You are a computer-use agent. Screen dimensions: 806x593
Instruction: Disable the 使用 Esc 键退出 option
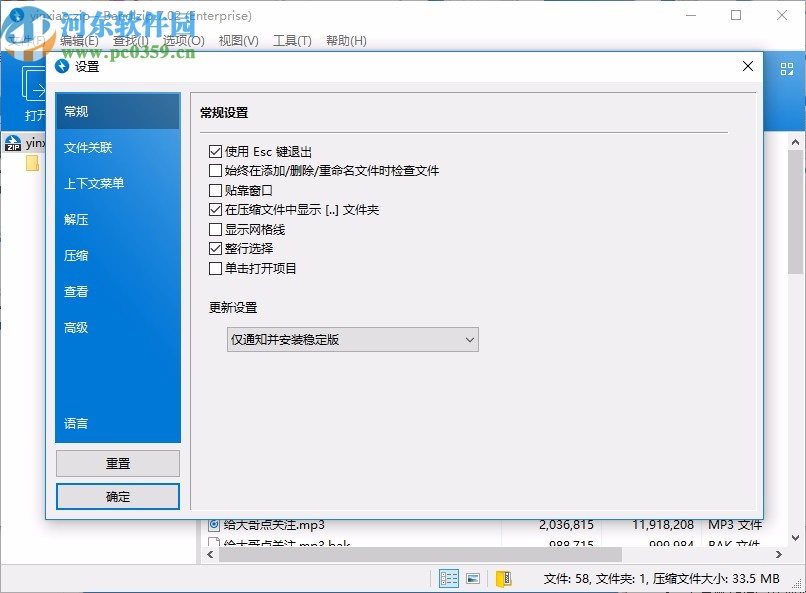216,151
